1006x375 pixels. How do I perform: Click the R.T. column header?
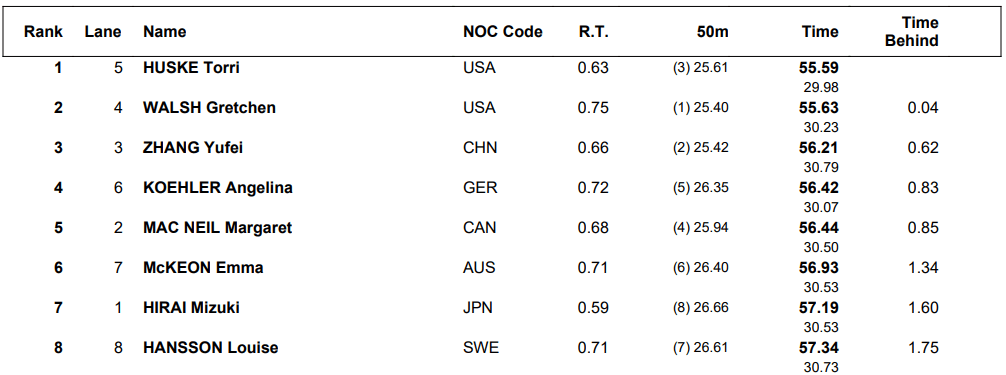(x=593, y=31)
